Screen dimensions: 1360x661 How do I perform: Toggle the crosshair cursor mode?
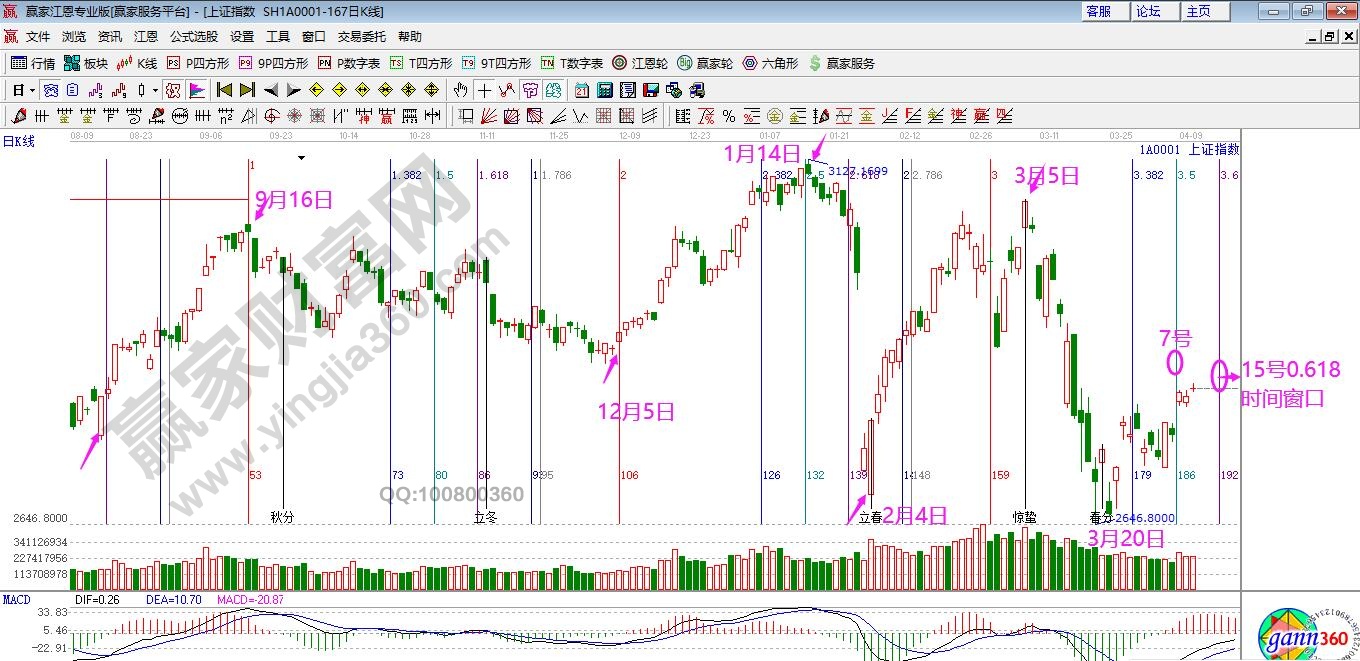484,90
